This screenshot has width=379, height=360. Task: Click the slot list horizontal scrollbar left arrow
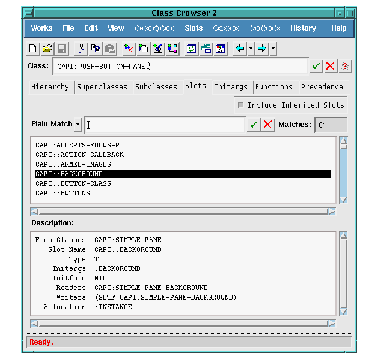[x=34, y=211]
